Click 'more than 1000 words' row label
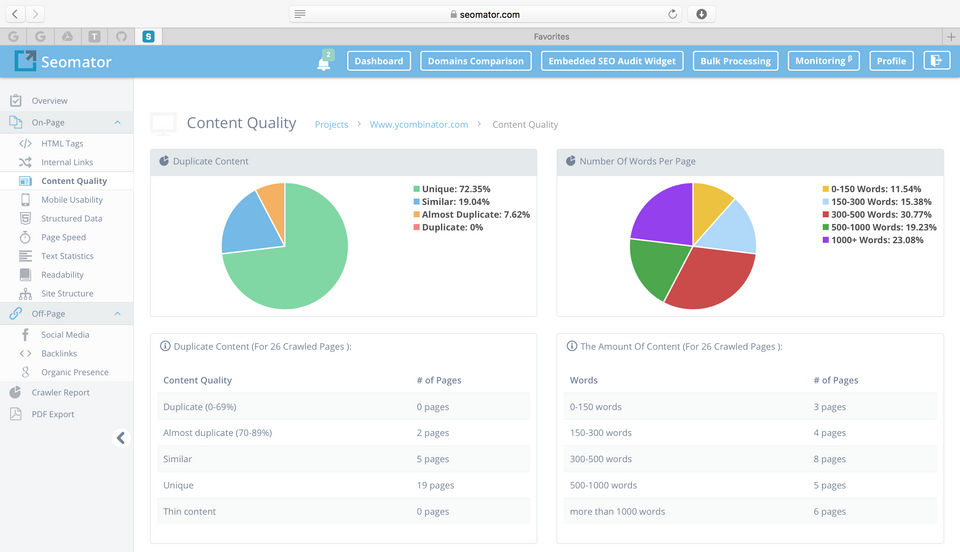This screenshot has height=552, width=960. (x=617, y=512)
